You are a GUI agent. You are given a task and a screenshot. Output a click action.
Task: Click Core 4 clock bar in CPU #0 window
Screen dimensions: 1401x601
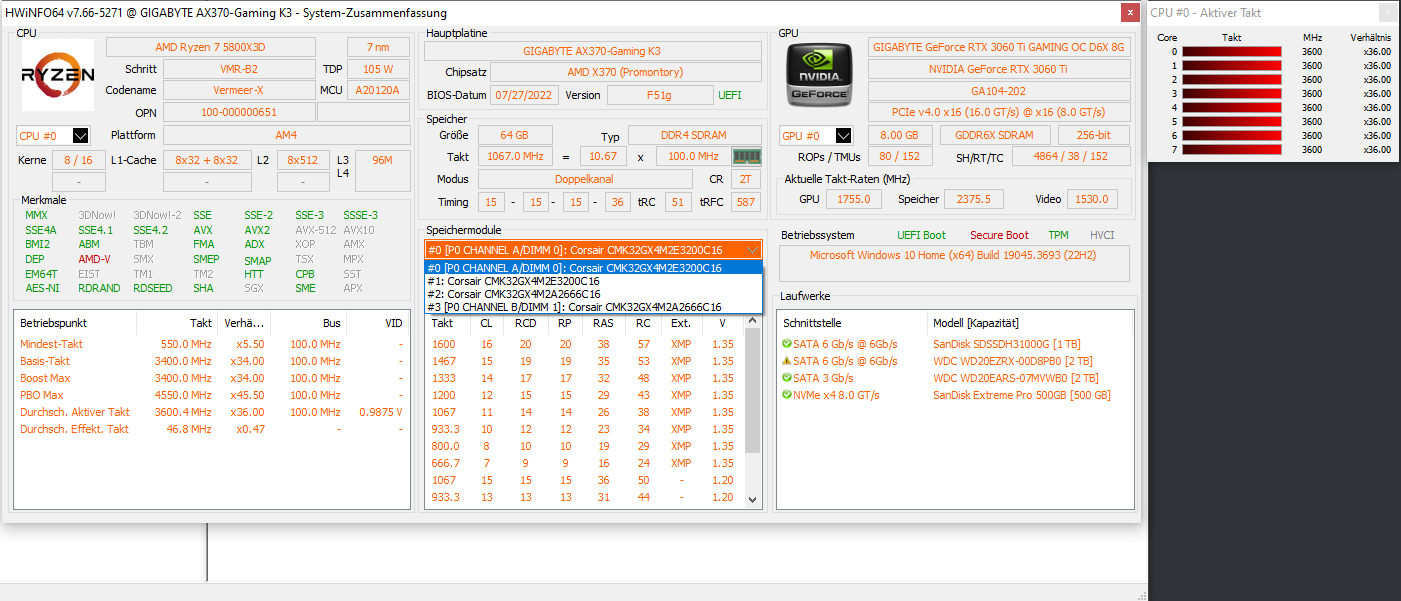[x=1232, y=107]
